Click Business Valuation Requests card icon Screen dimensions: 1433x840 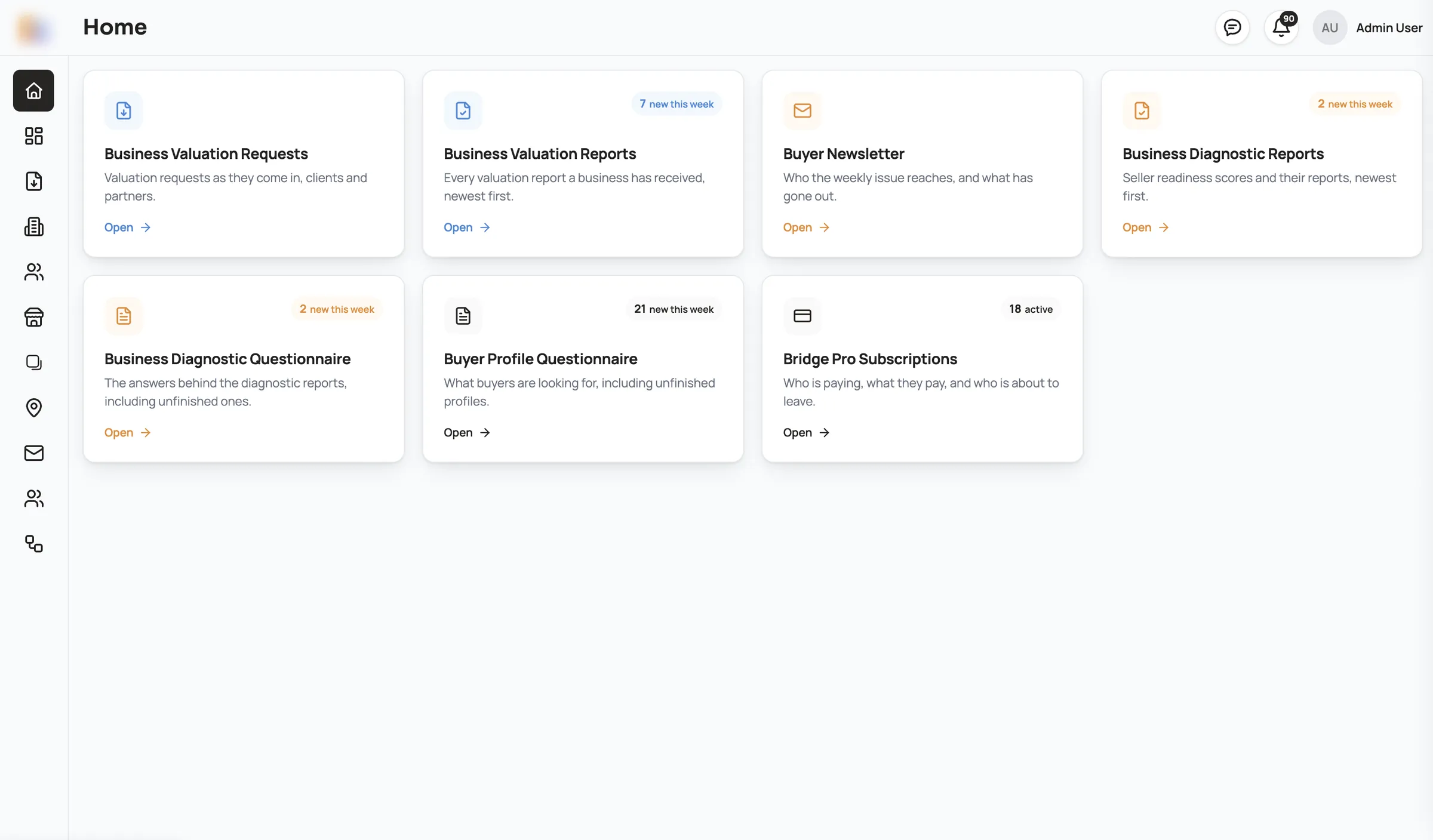(124, 110)
